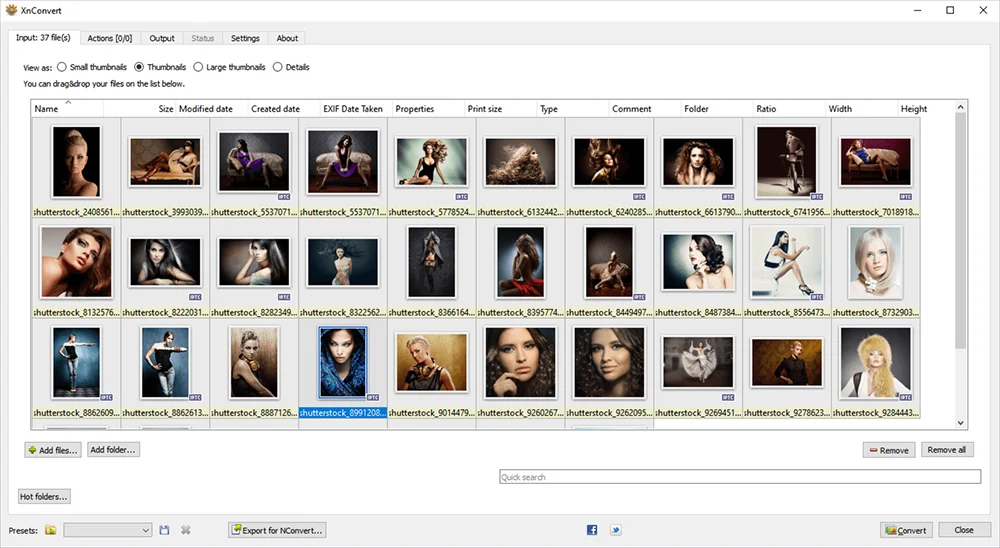Sort files by Modified date column
Screen dimensions: 1000x548
pos(205,109)
